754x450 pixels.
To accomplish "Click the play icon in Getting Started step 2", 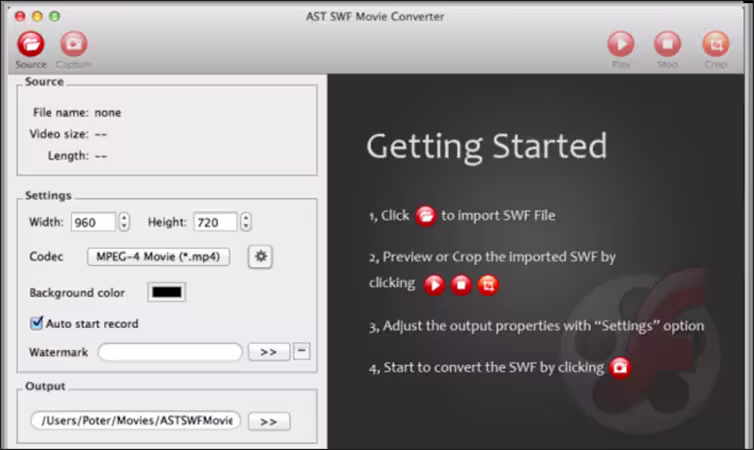I will (x=434, y=285).
